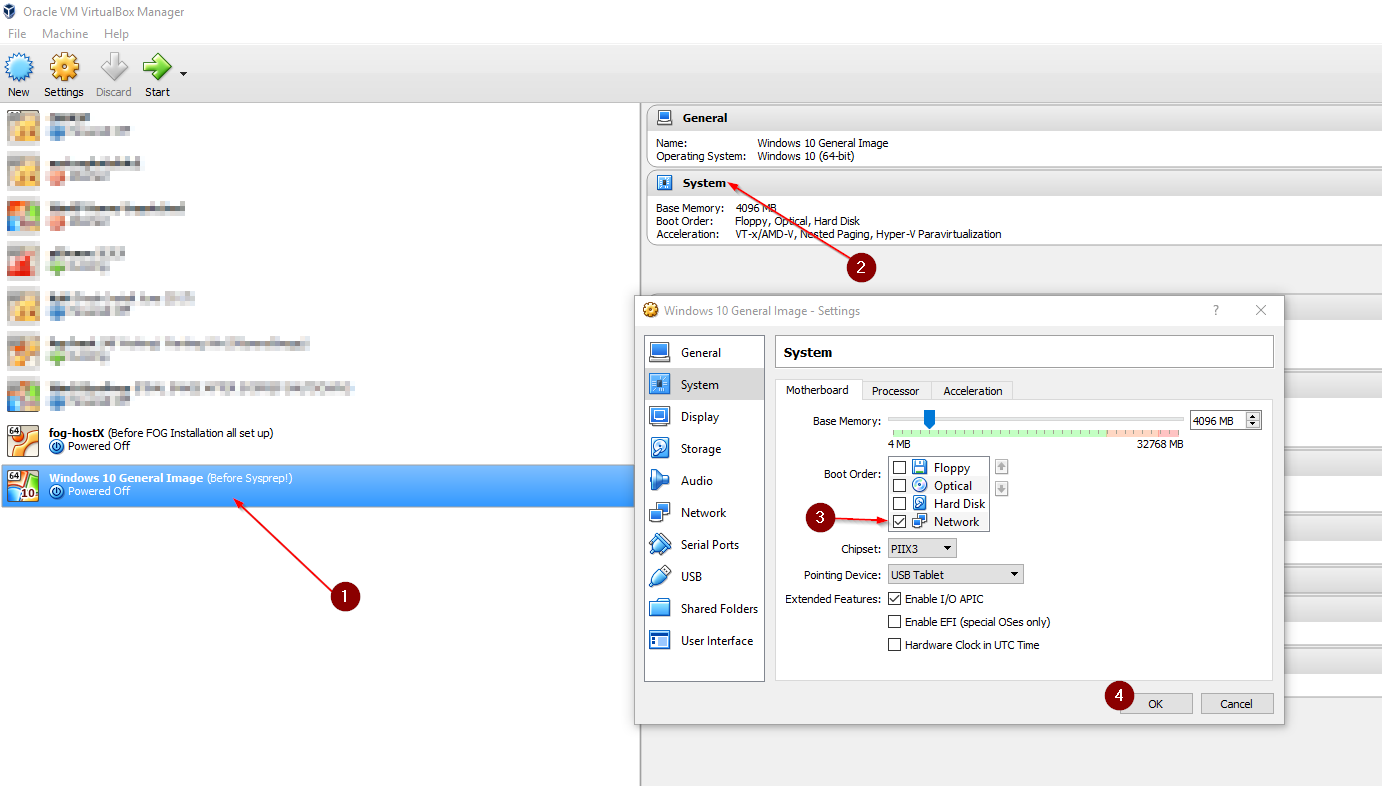The image size is (1382, 786).
Task: Toggle the Hard Disk boot order checkbox
Action: point(900,504)
